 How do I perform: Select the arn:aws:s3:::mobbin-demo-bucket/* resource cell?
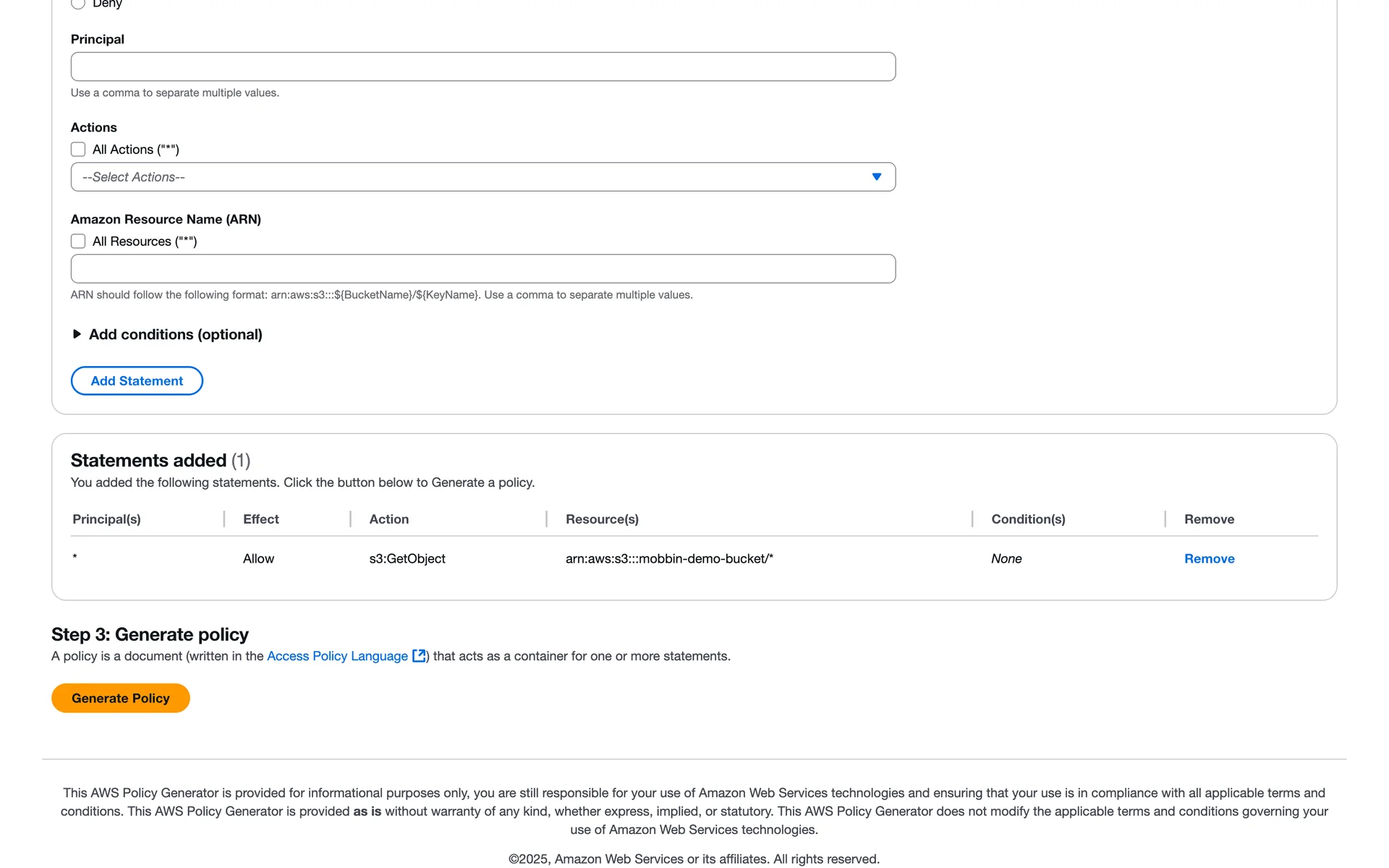pos(669,558)
